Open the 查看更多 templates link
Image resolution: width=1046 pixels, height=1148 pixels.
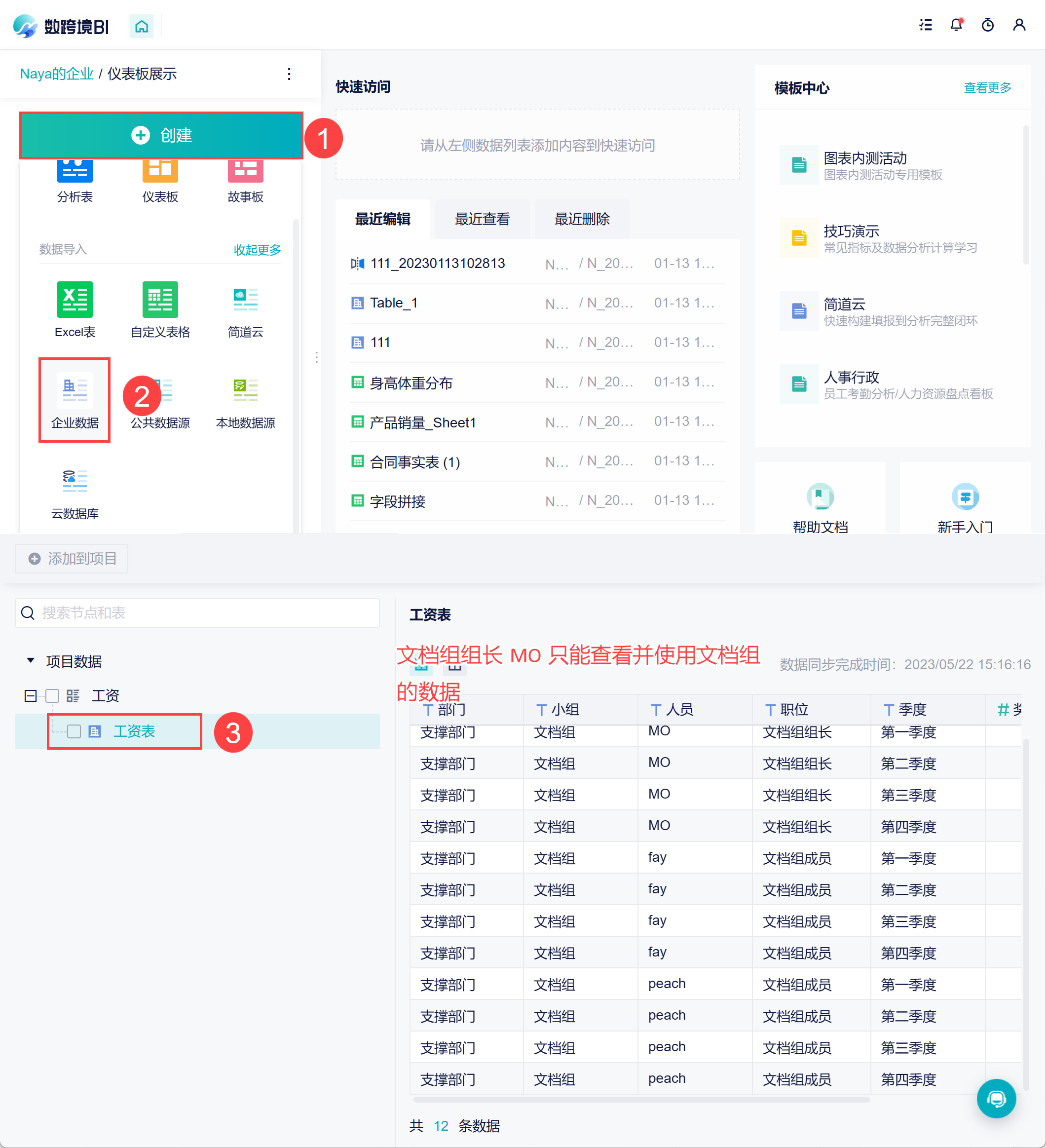tap(987, 88)
